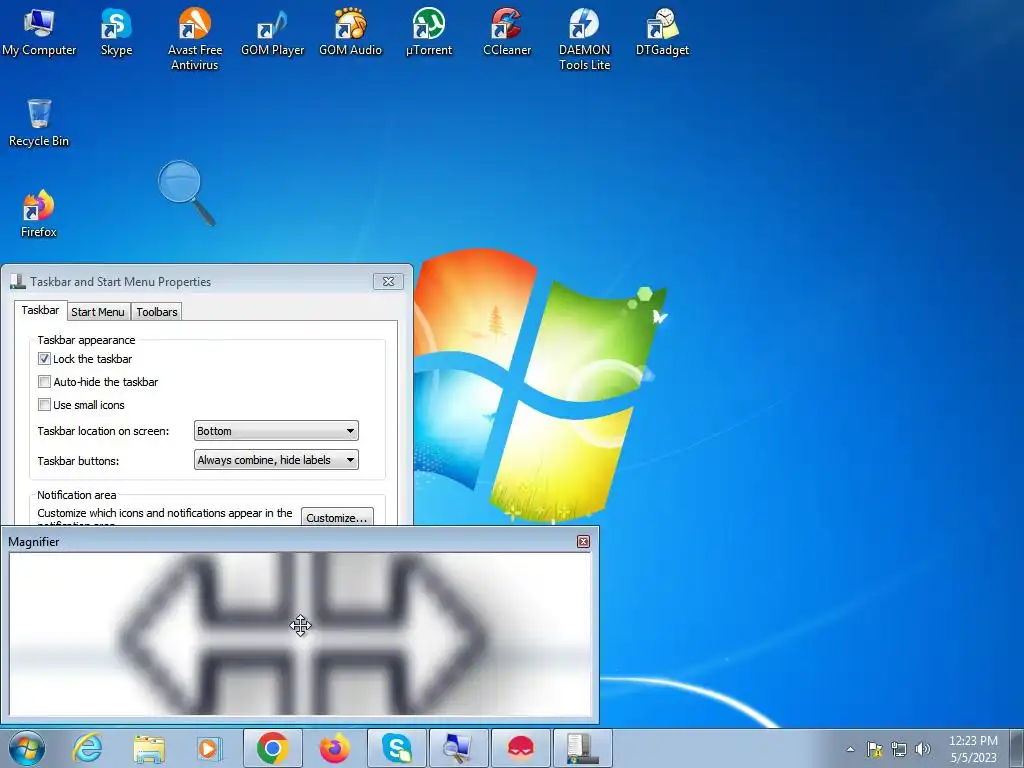Enable Use small icons checkbox
The width and height of the screenshot is (1024, 768).
(x=44, y=404)
